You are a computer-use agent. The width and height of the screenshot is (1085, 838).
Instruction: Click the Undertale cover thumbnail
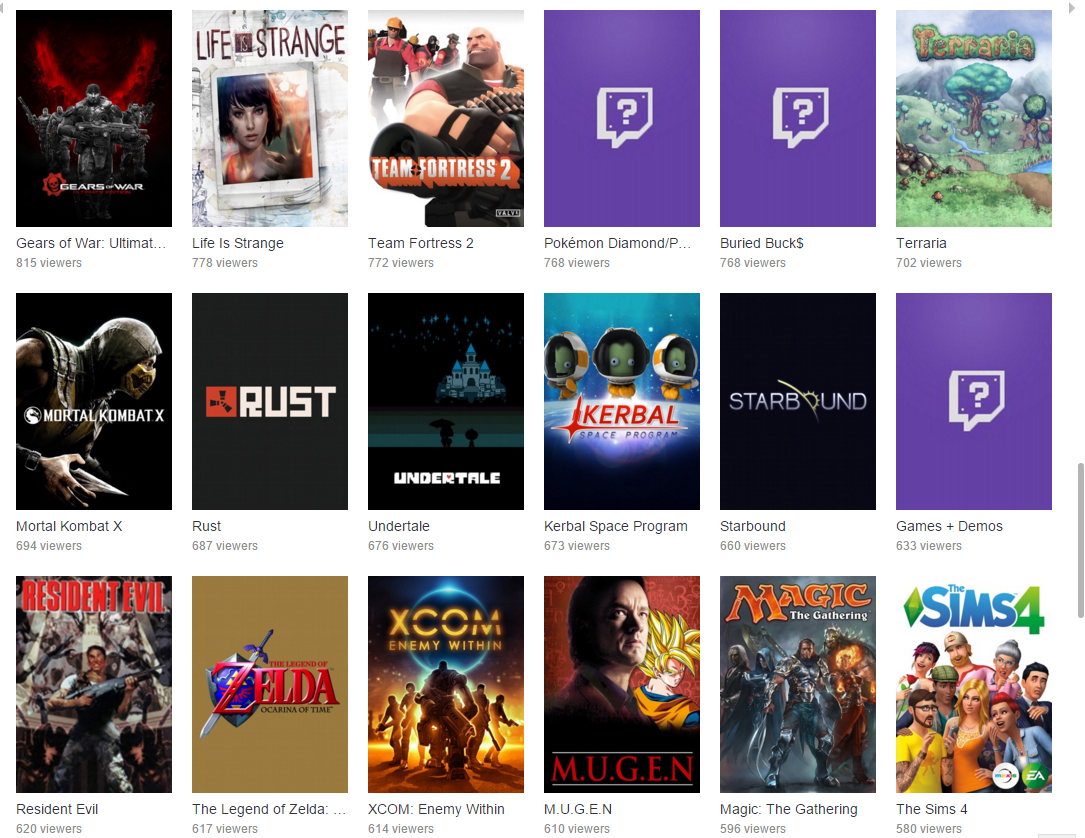pos(446,401)
